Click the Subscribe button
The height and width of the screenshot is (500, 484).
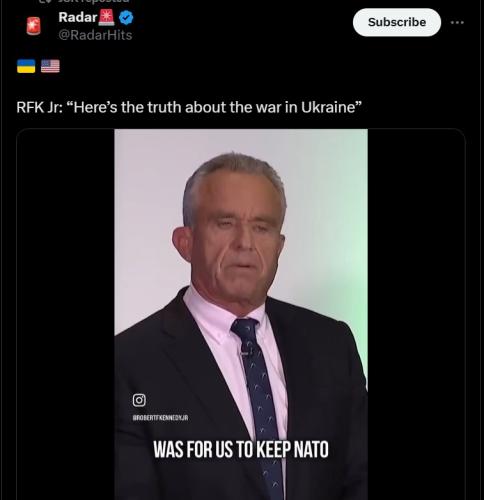[x=397, y=22]
